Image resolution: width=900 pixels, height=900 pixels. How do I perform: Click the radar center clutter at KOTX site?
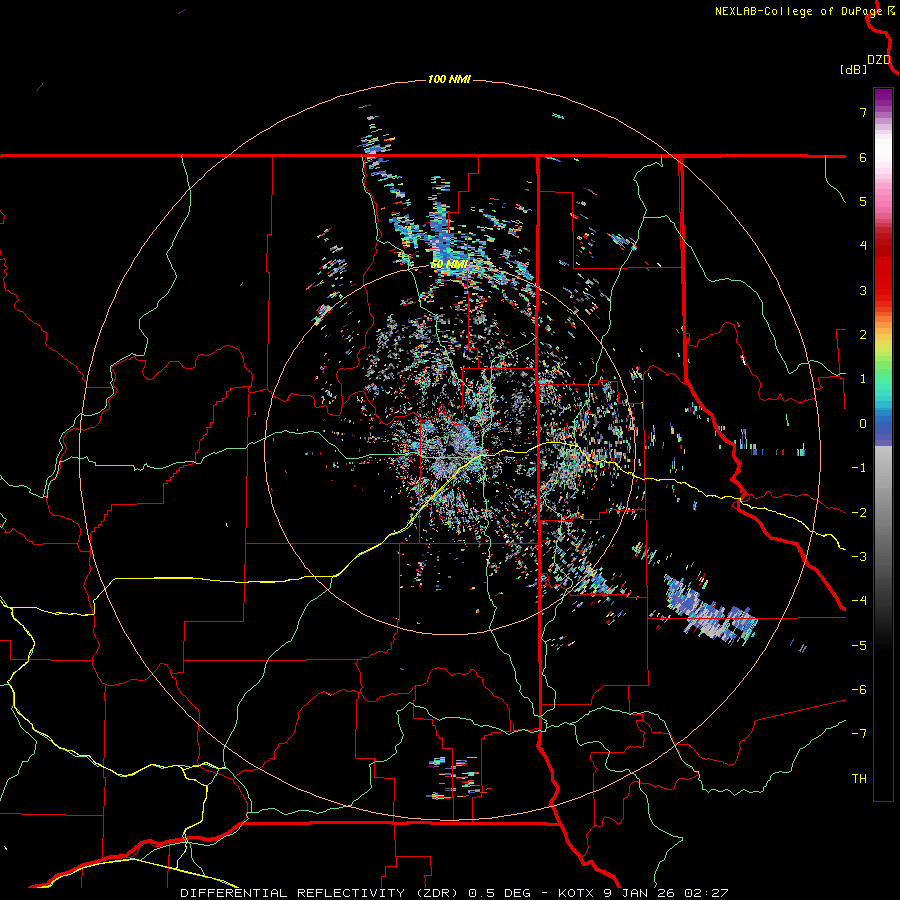click(x=453, y=451)
